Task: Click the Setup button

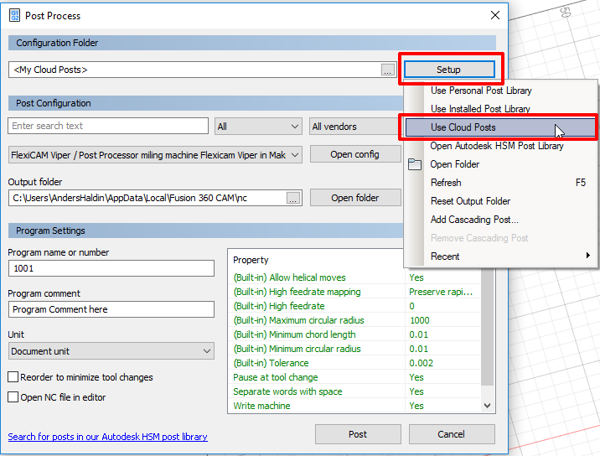Action: point(449,70)
